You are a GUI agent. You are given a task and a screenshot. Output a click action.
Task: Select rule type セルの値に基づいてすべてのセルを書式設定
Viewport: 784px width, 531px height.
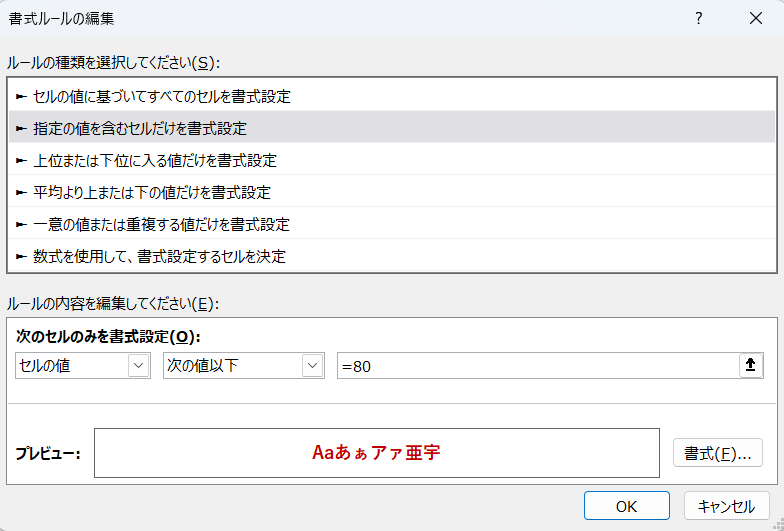(x=161, y=96)
